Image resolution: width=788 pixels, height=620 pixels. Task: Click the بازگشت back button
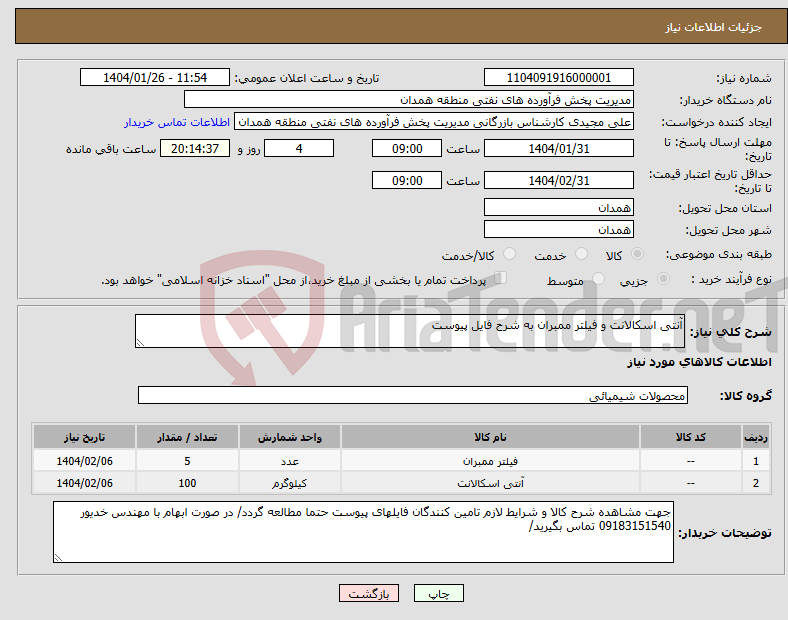click(x=369, y=593)
